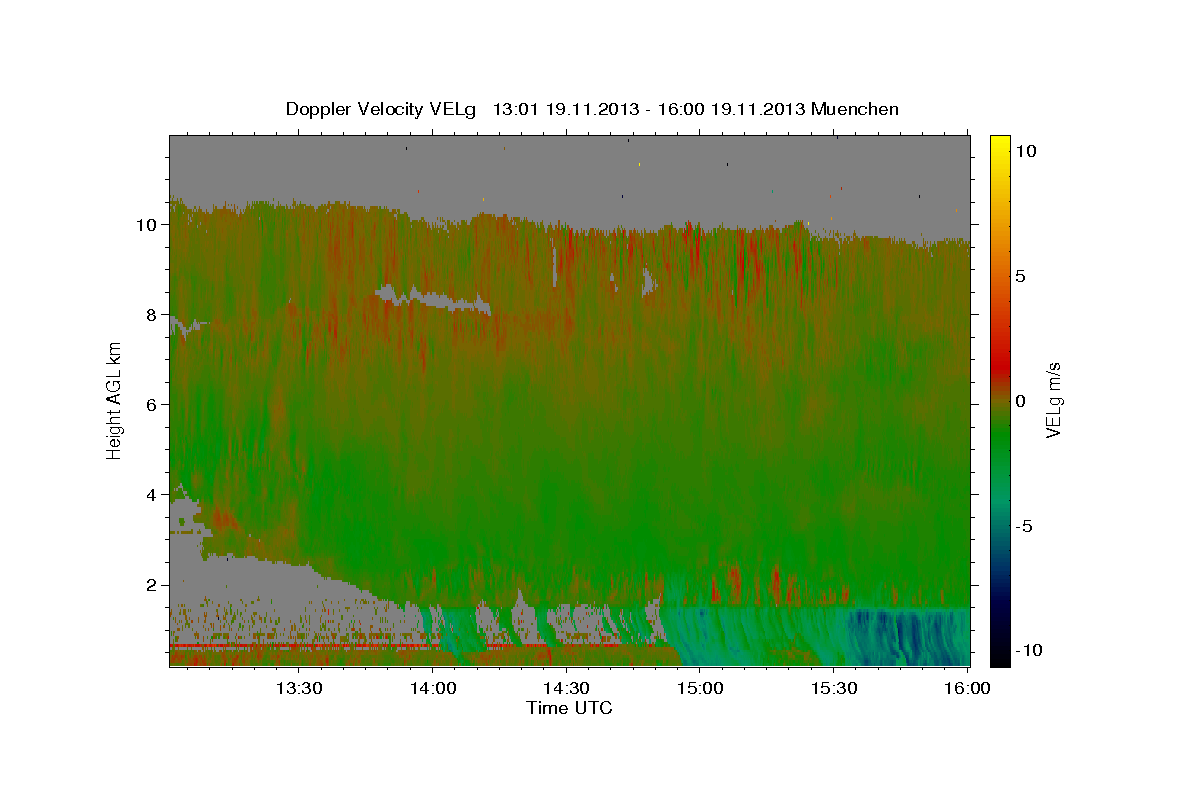
Task: Click the colorbar tick label -10
Action: 1030,651
